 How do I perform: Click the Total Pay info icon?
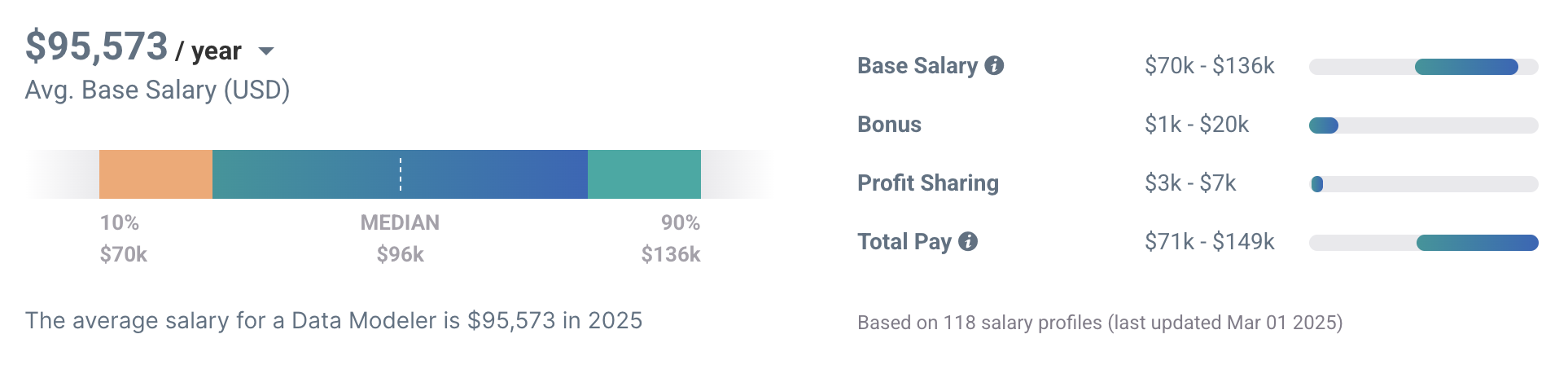pos(968,242)
